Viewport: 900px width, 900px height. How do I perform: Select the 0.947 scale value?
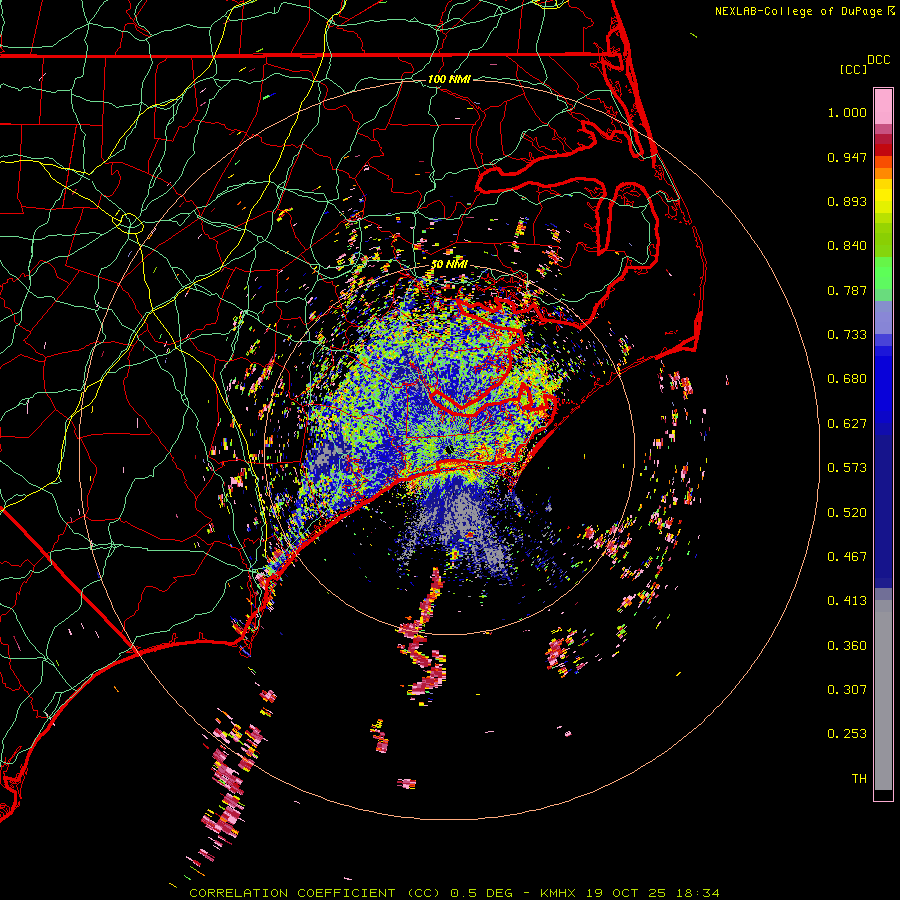[847, 157]
